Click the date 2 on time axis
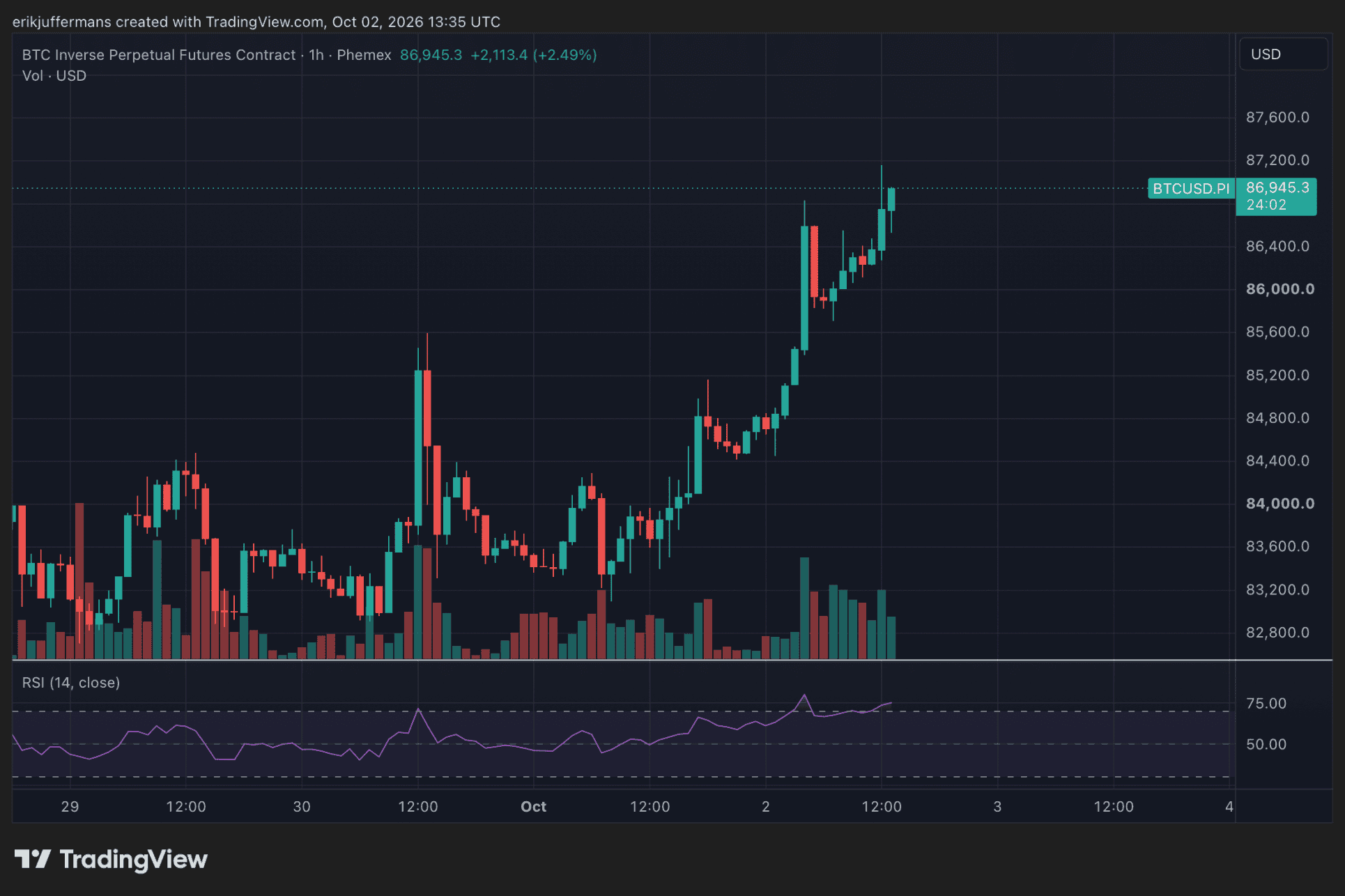Image resolution: width=1345 pixels, height=896 pixels. tap(766, 807)
